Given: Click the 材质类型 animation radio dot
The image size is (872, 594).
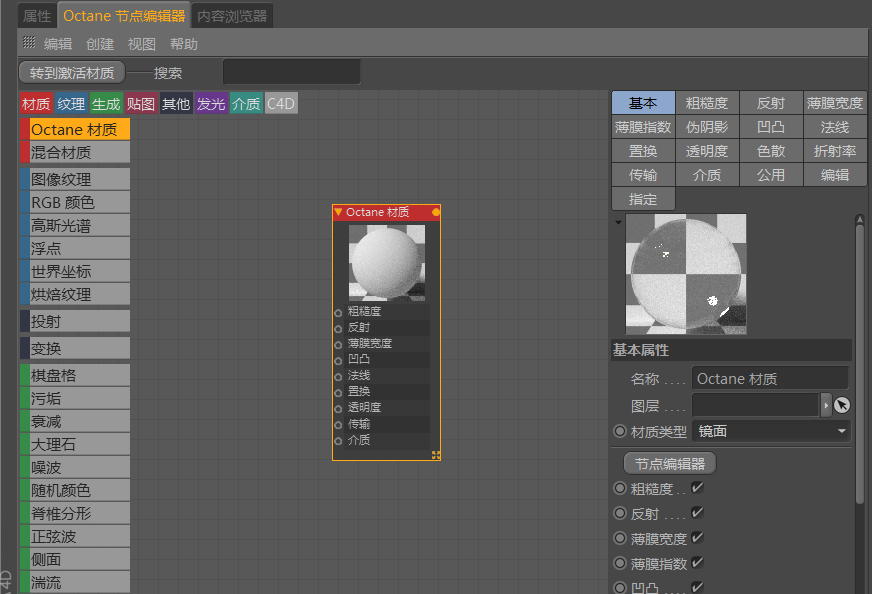Looking at the screenshot, I should pos(620,431).
